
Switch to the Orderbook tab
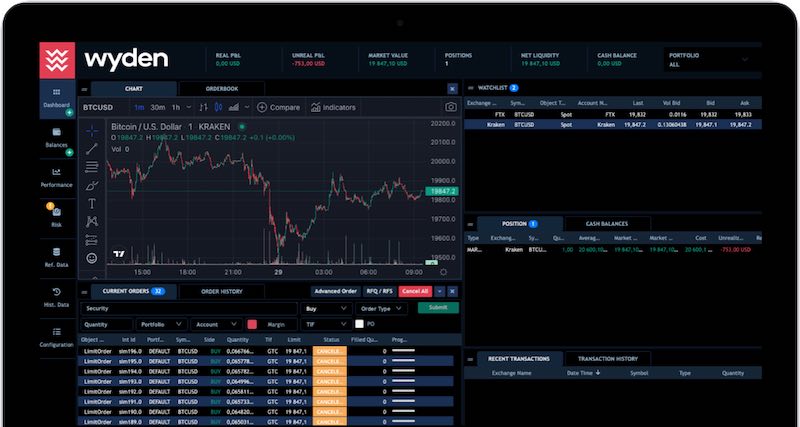tap(222, 89)
